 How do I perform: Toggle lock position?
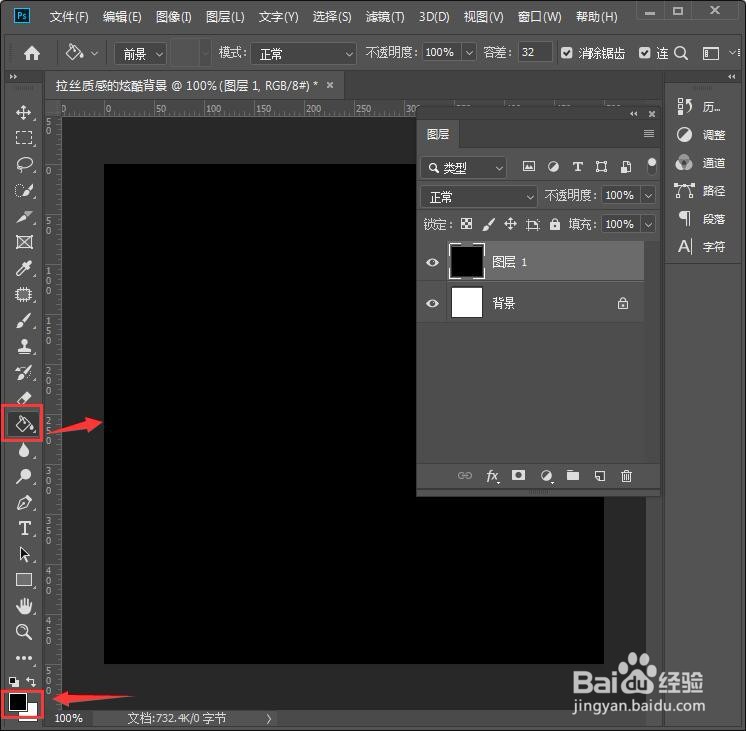tap(510, 224)
